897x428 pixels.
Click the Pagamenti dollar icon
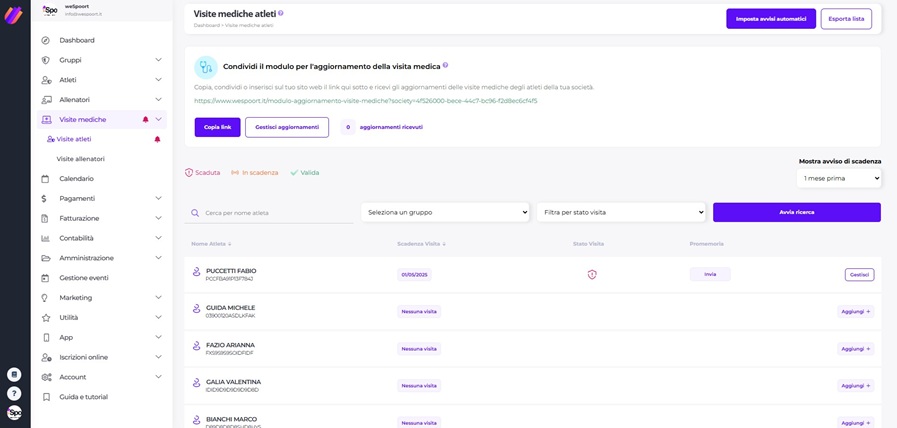tap(46, 199)
